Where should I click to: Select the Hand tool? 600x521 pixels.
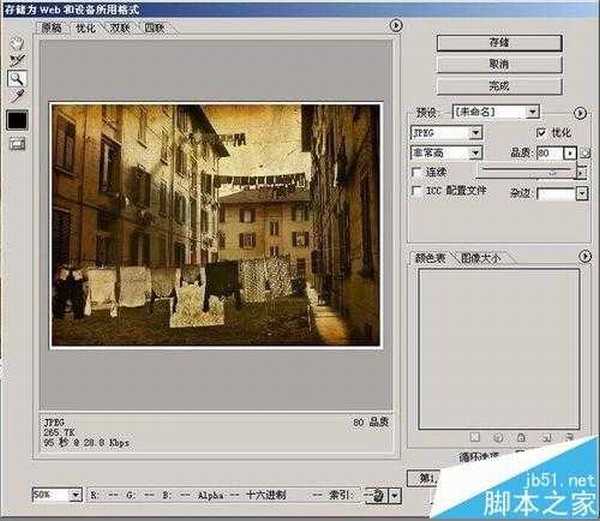pos(17,44)
